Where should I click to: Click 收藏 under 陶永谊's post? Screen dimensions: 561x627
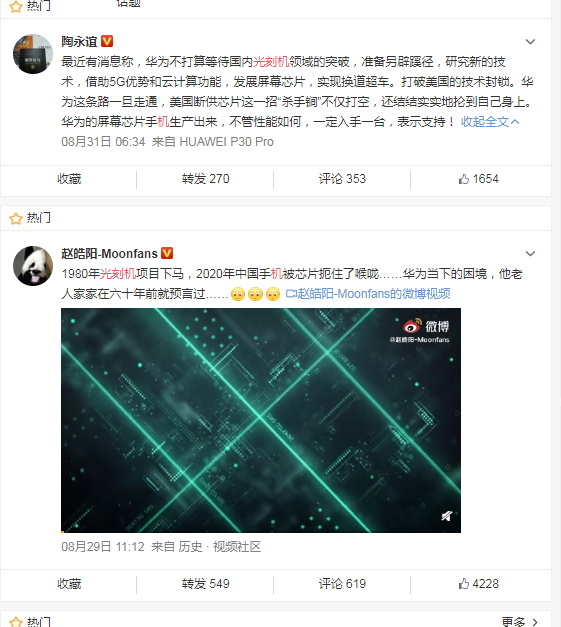[69, 179]
